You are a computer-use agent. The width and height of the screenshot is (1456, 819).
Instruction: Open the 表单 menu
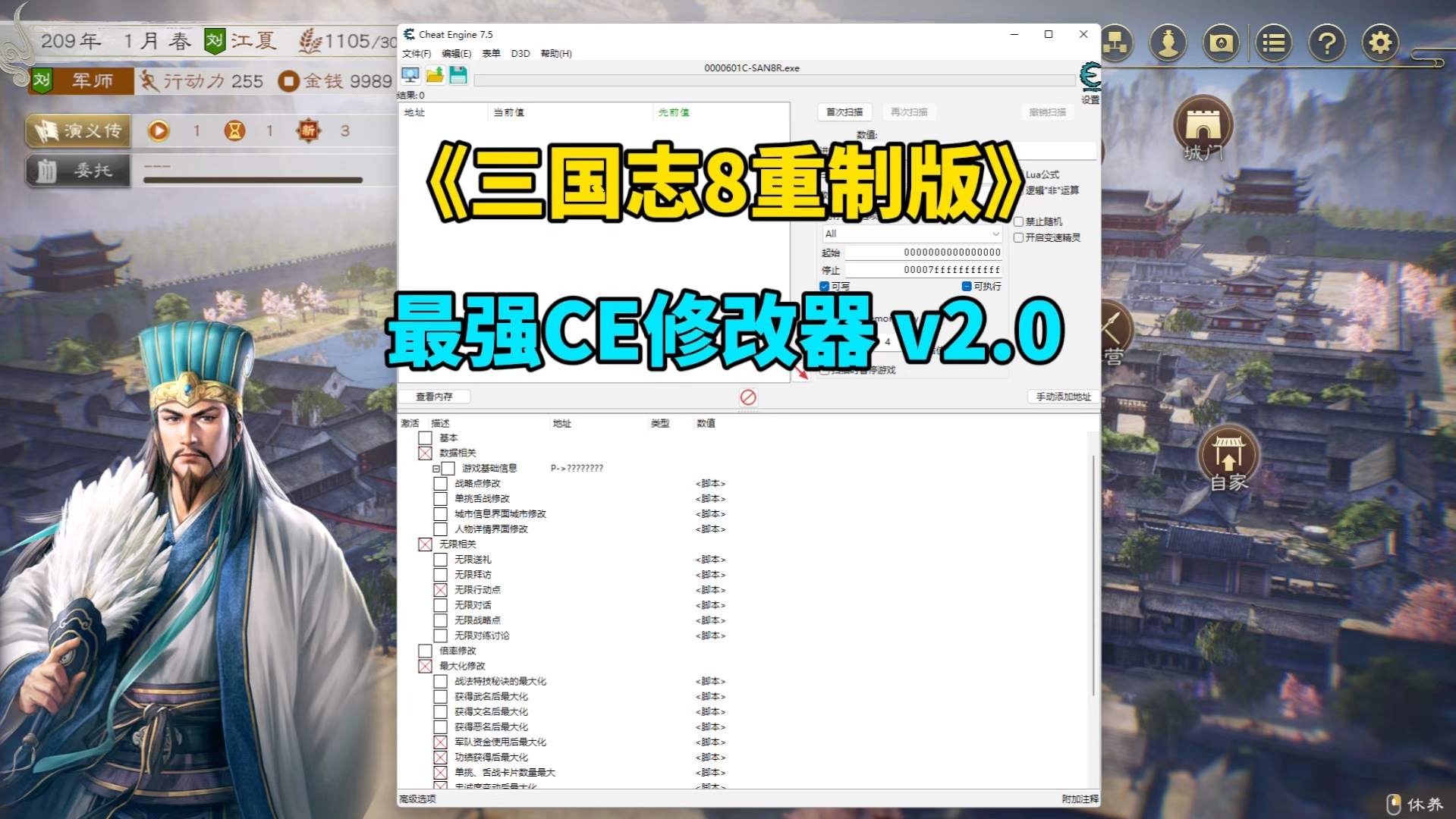tap(491, 53)
